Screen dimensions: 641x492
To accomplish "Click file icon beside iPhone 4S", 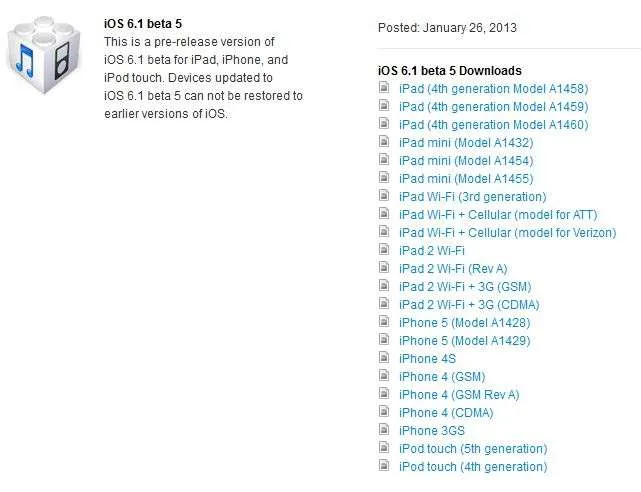I will [384, 357].
